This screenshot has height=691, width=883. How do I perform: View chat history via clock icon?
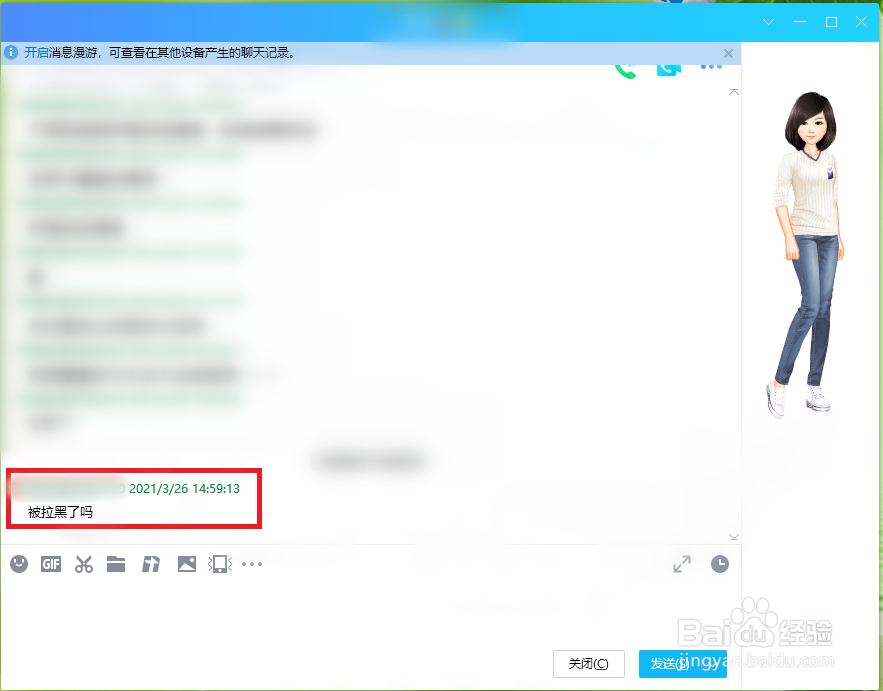[x=719, y=563]
